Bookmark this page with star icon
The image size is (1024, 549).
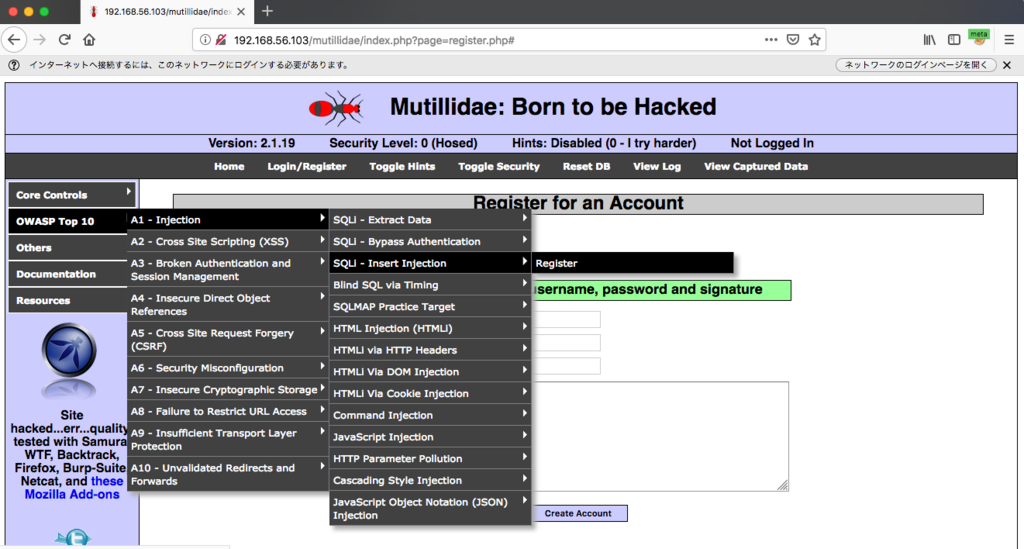click(814, 40)
